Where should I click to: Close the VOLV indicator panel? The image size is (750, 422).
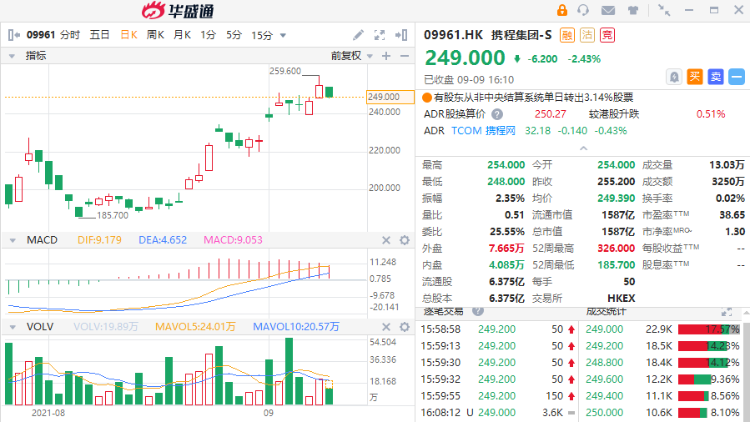point(386,327)
